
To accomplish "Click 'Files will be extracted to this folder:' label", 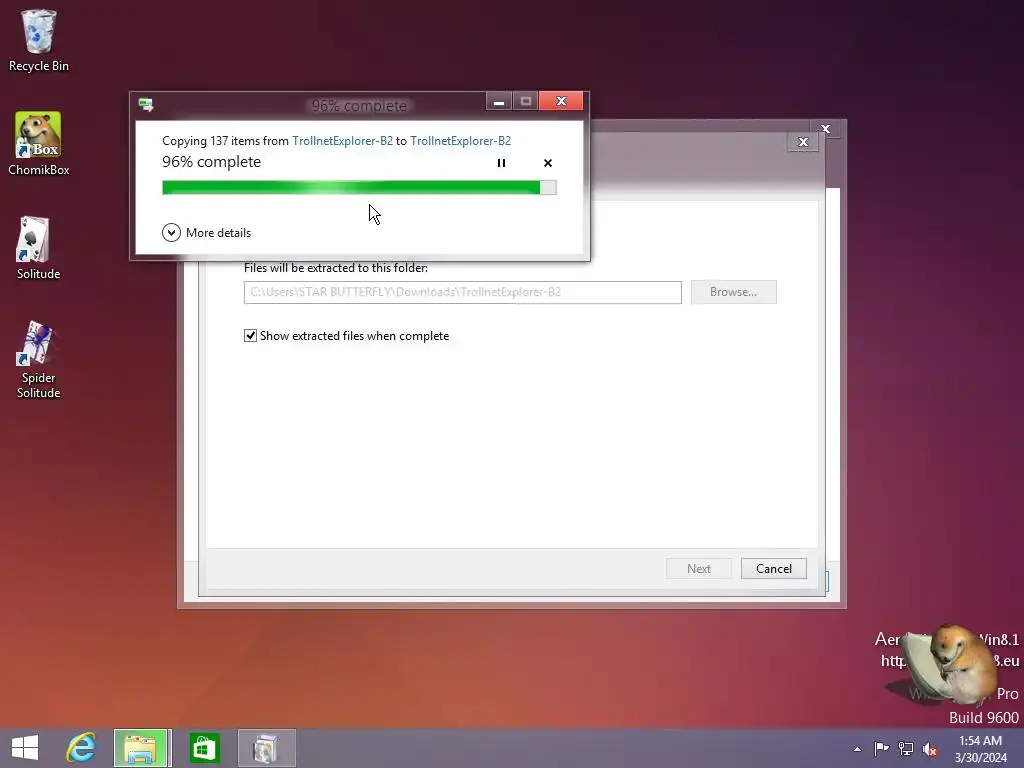I will pyautogui.click(x=336, y=268).
